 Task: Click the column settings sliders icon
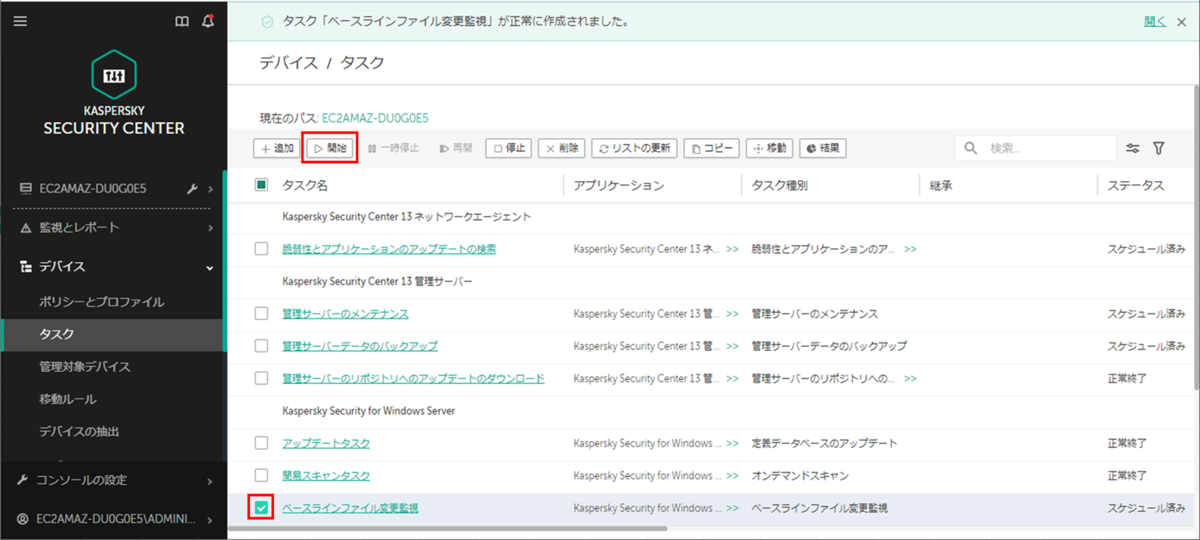[1133, 148]
